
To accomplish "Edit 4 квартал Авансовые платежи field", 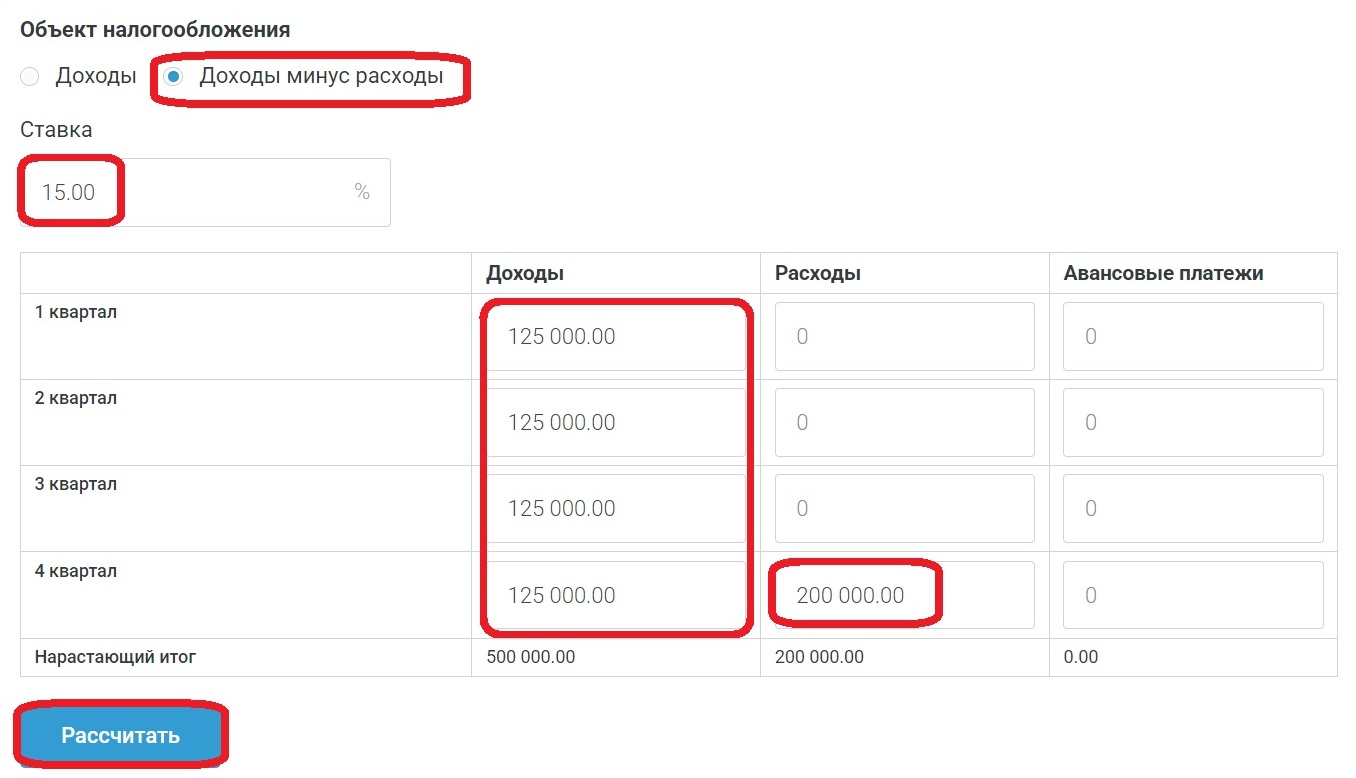I will [1192, 595].
